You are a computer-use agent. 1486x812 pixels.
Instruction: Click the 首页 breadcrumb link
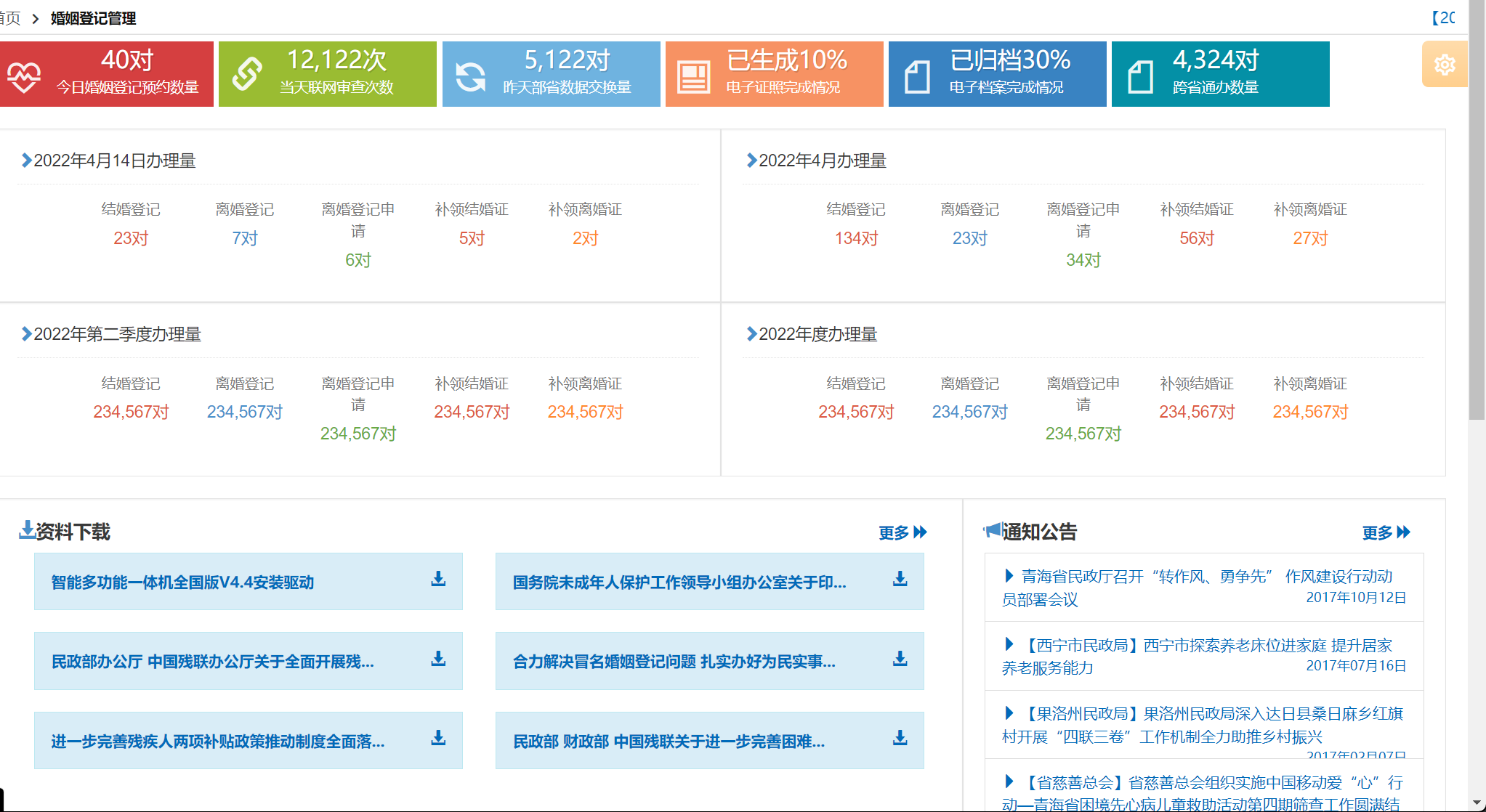coord(10,19)
